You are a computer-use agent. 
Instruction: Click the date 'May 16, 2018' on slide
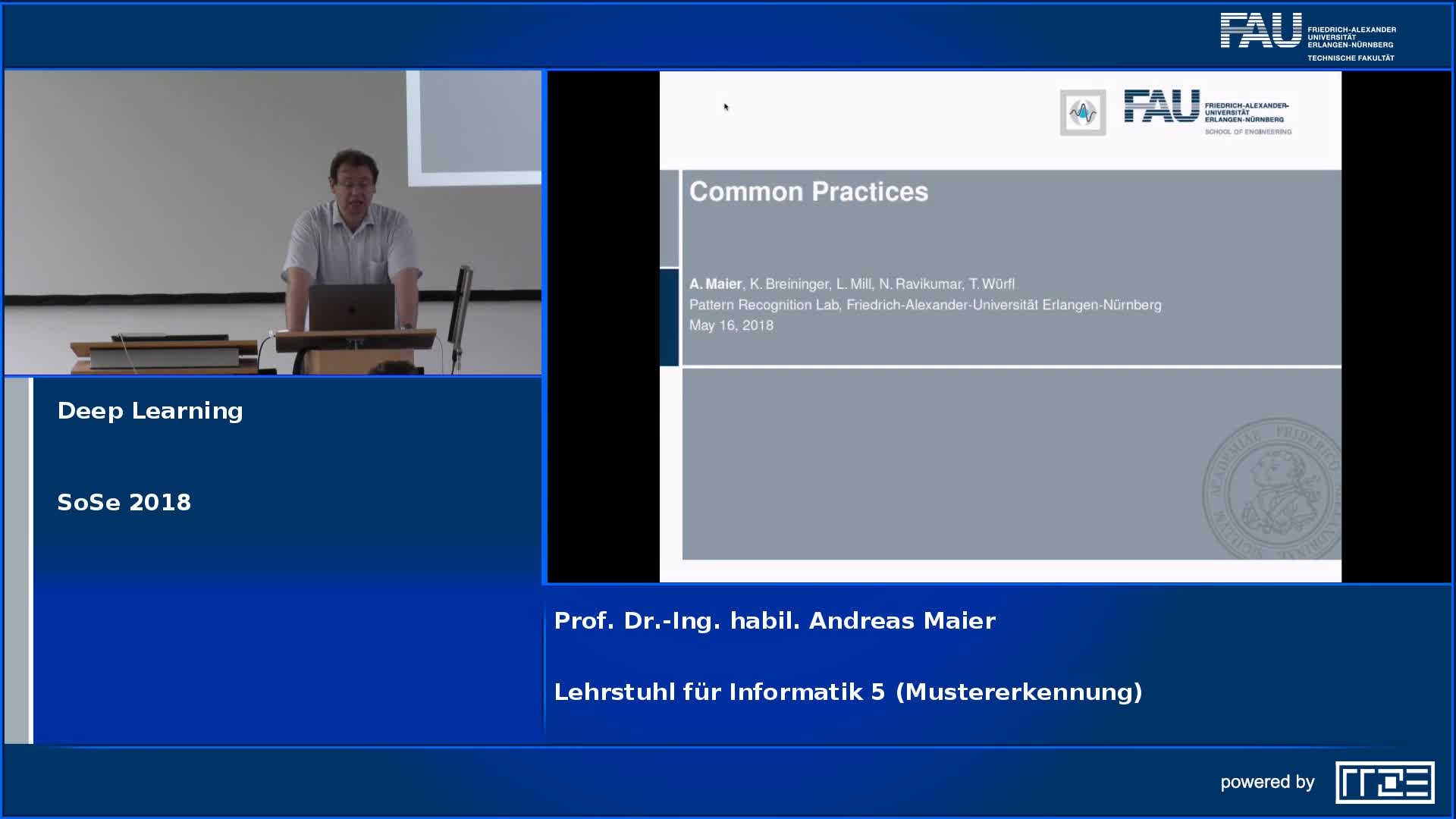click(731, 325)
